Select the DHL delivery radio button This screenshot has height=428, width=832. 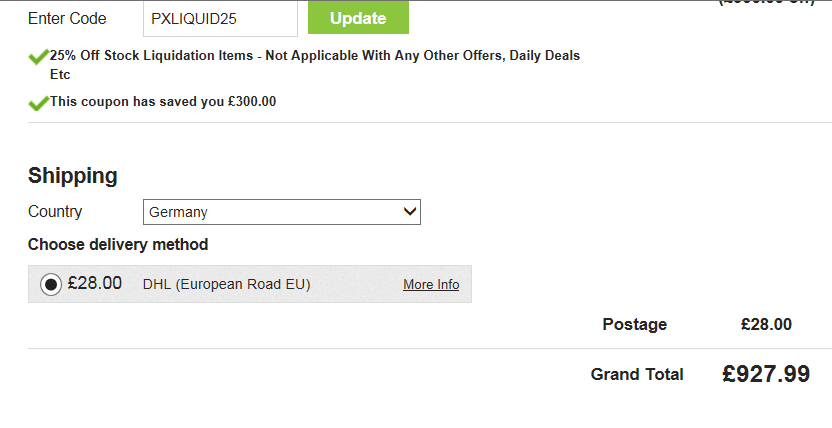point(51,284)
